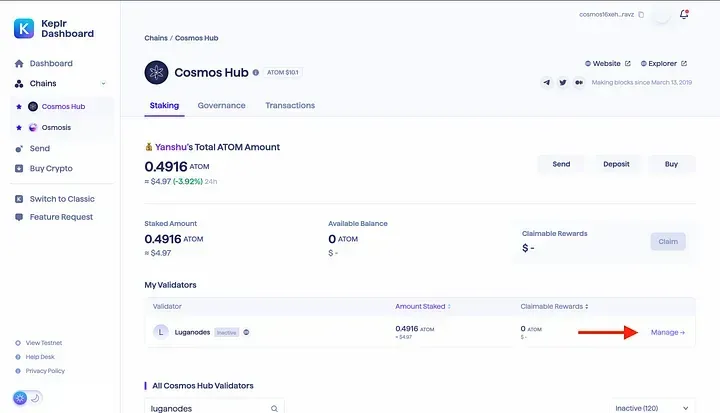Click the Yanshu account name

pos(171,147)
